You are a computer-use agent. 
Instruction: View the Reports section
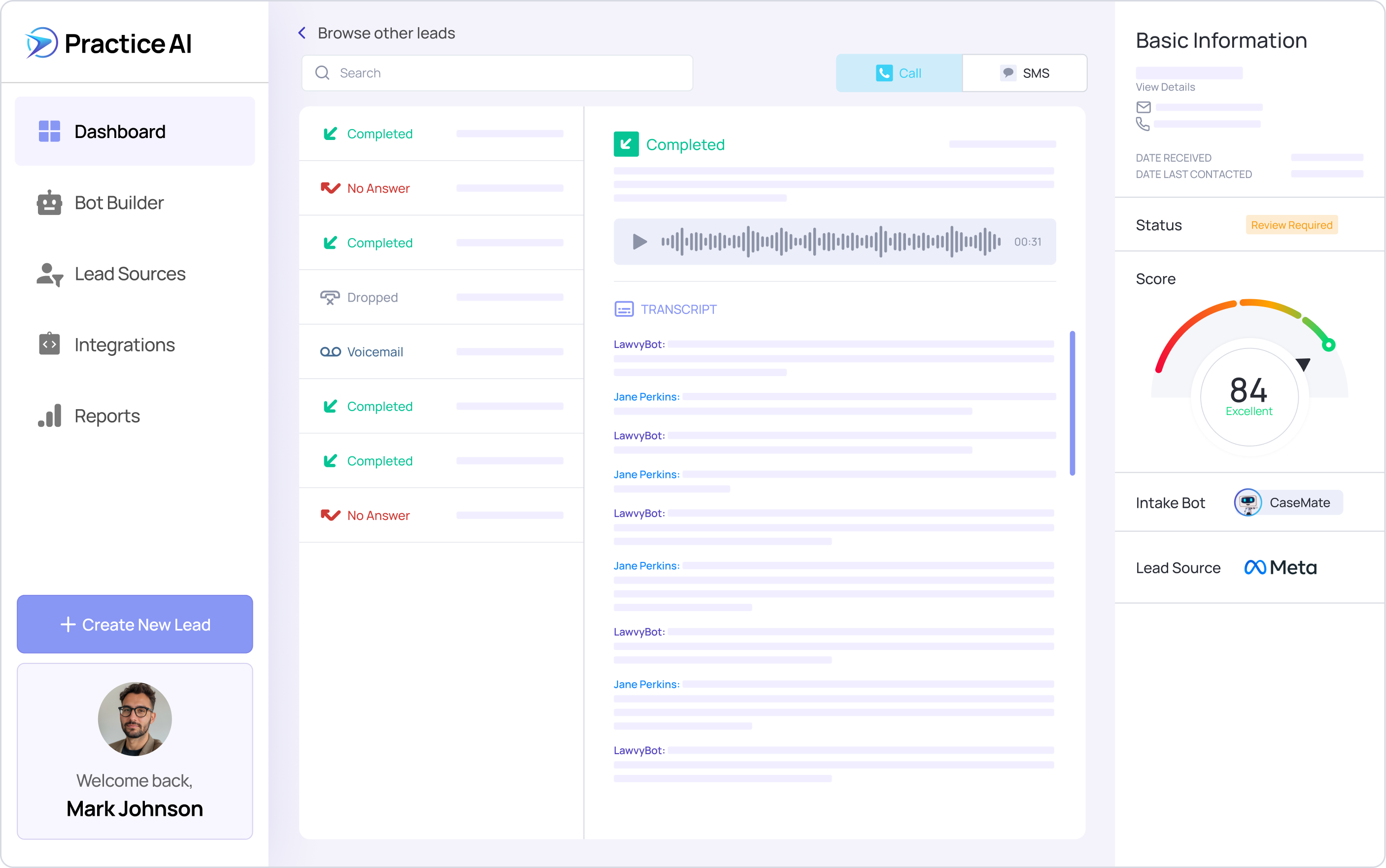(x=107, y=416)
